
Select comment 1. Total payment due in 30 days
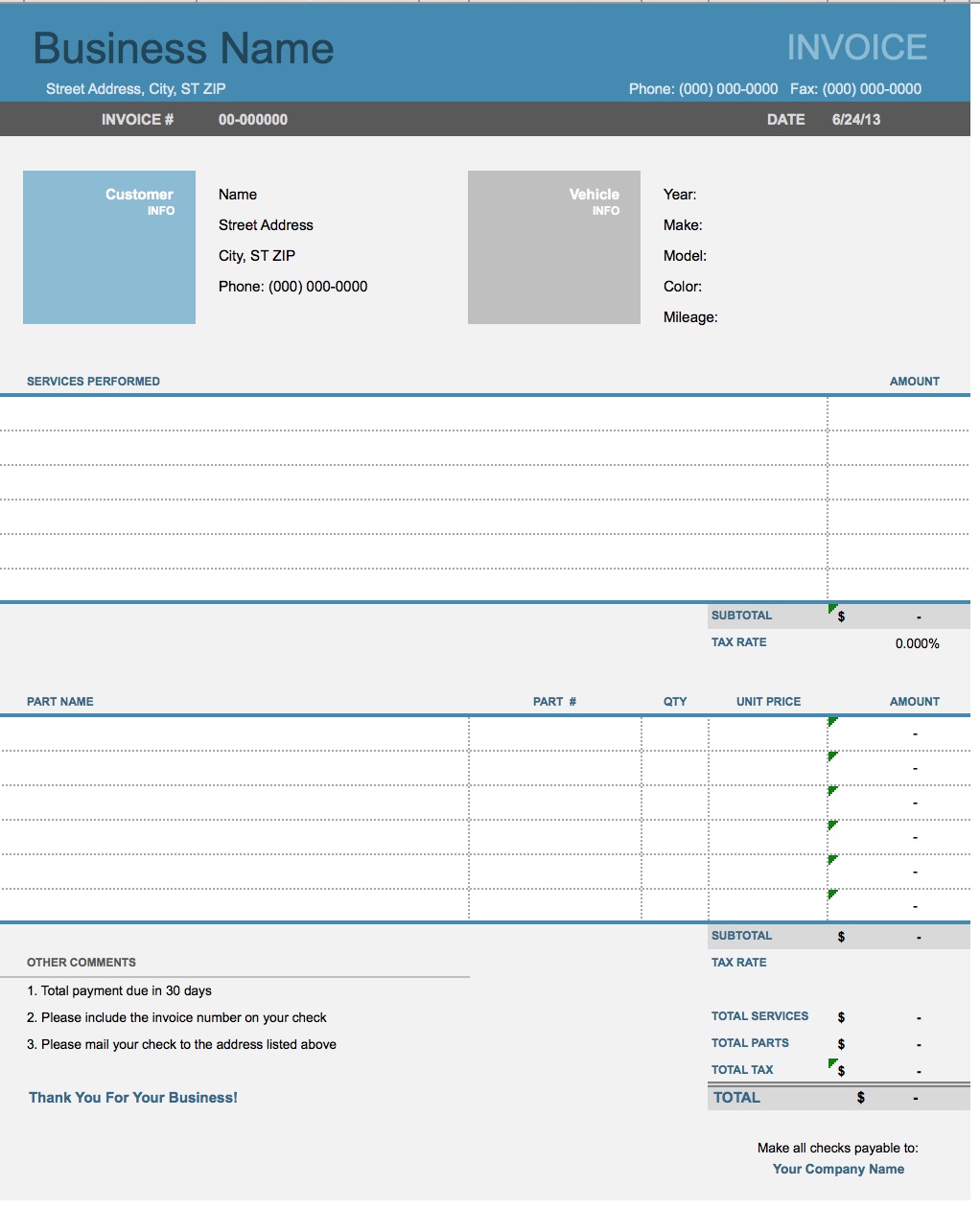[119, 991]
